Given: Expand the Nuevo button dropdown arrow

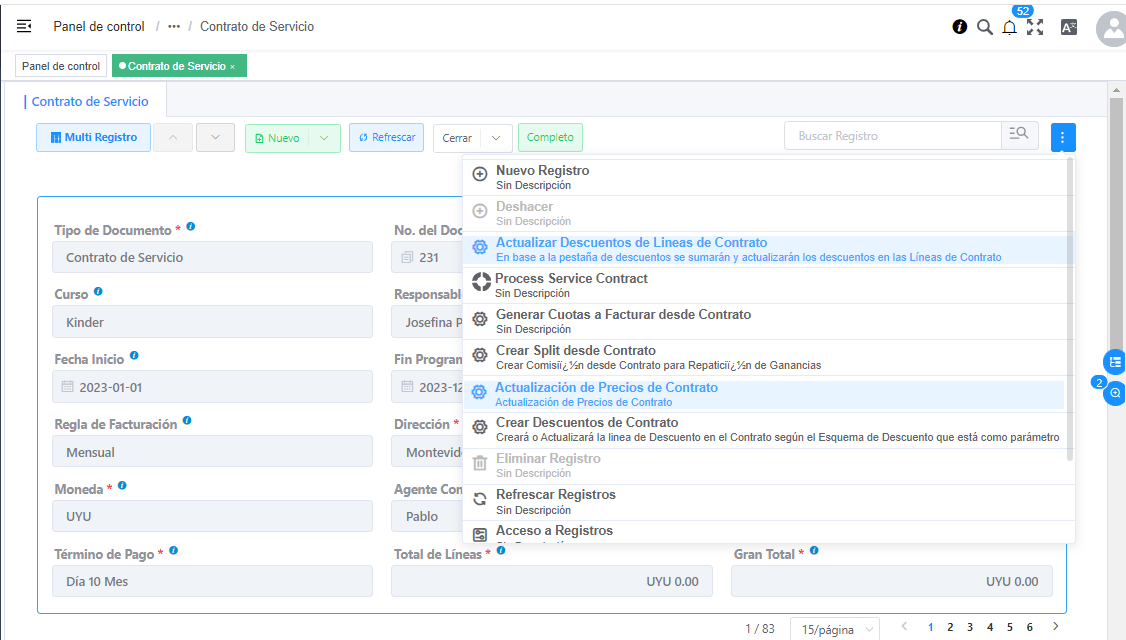Looking at the screenshot, I should click(324, 138).
